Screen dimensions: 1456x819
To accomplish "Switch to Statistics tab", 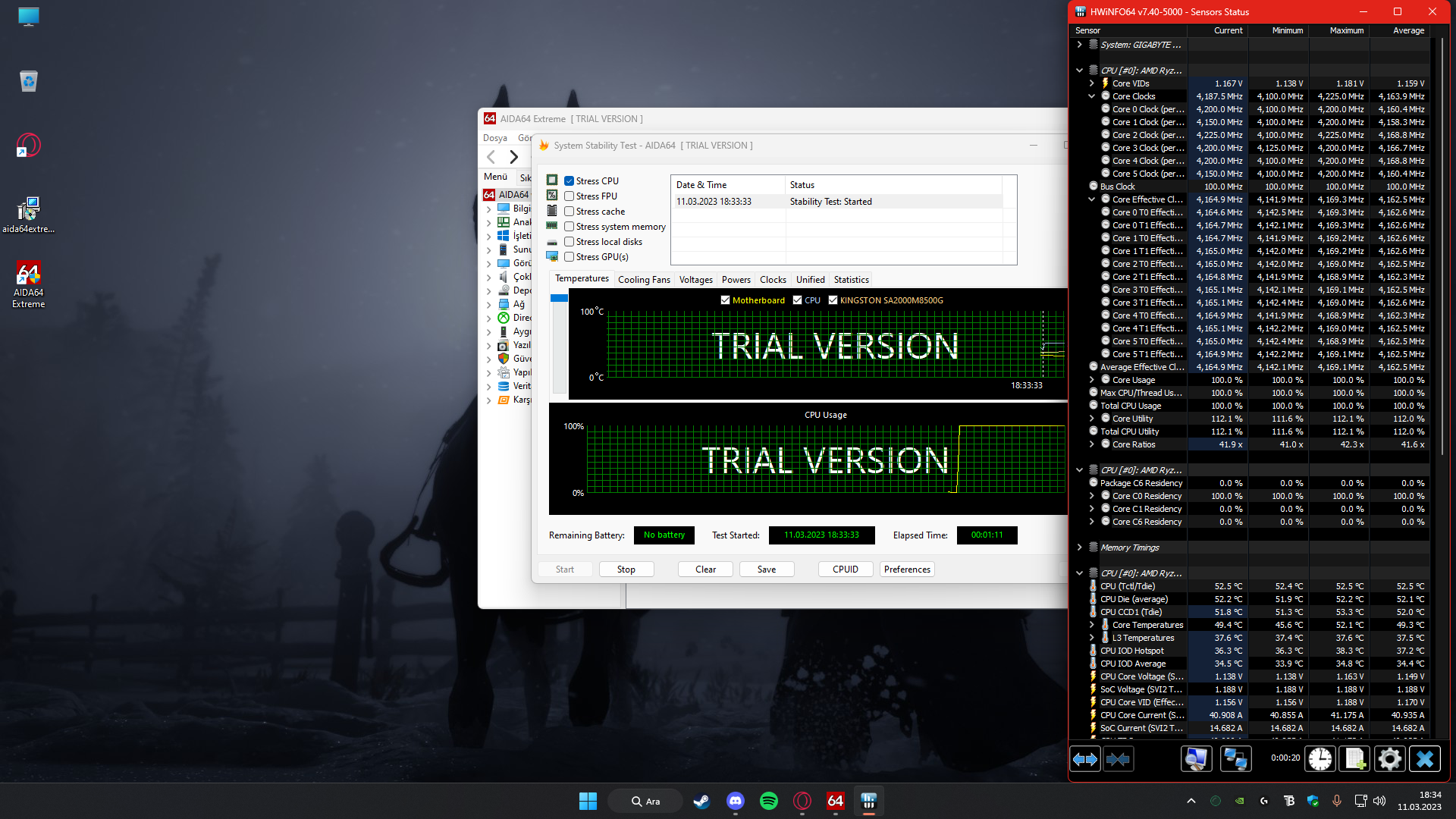I will (x=851, y=280).
